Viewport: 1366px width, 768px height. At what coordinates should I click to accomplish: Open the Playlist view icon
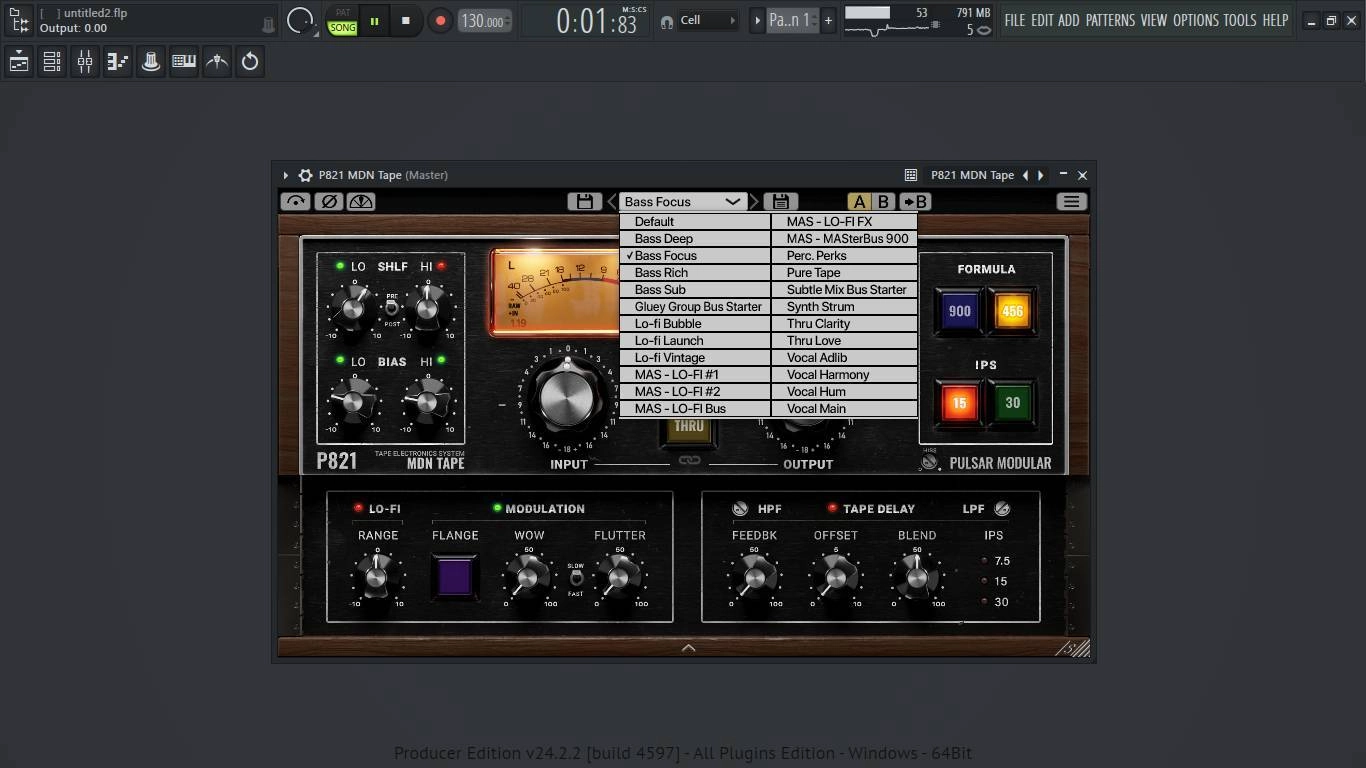[19, 62]
